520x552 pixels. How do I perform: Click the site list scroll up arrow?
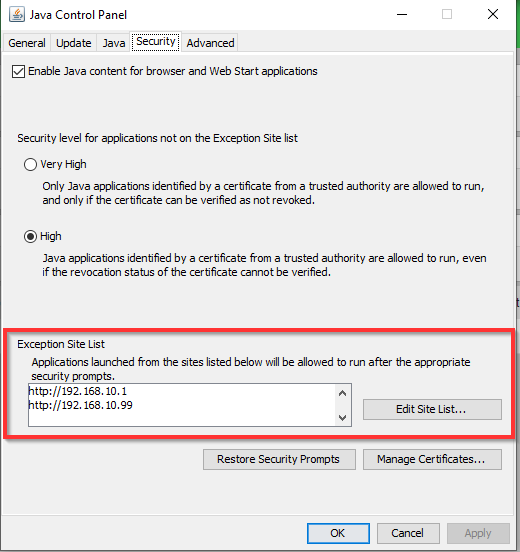coord(342,393)
